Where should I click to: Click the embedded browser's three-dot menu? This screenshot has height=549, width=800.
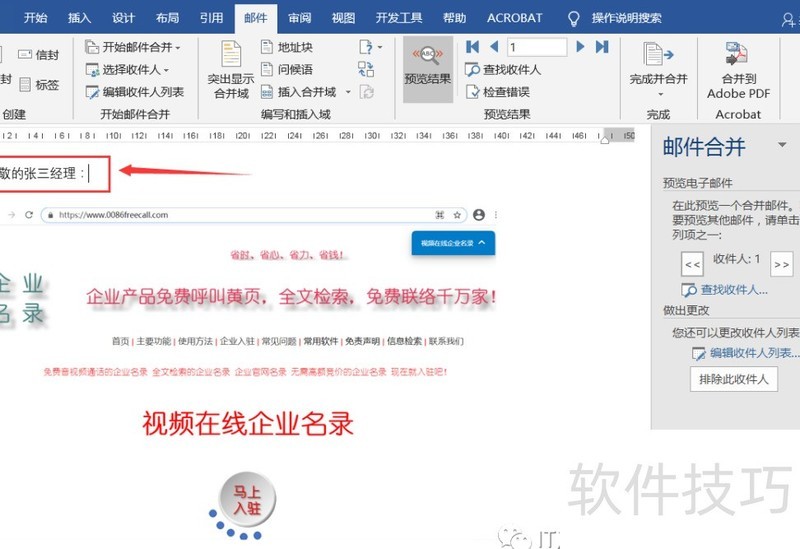pos(495,215)
